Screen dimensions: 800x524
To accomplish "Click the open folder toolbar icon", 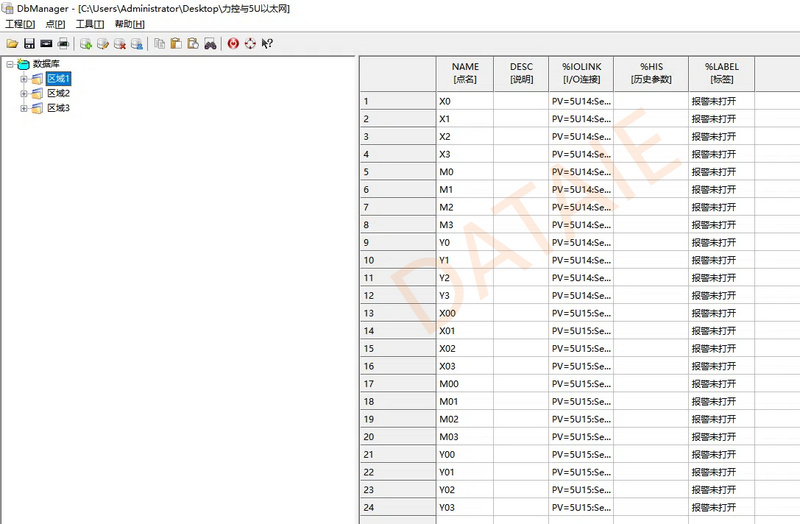I will [12, 44].
